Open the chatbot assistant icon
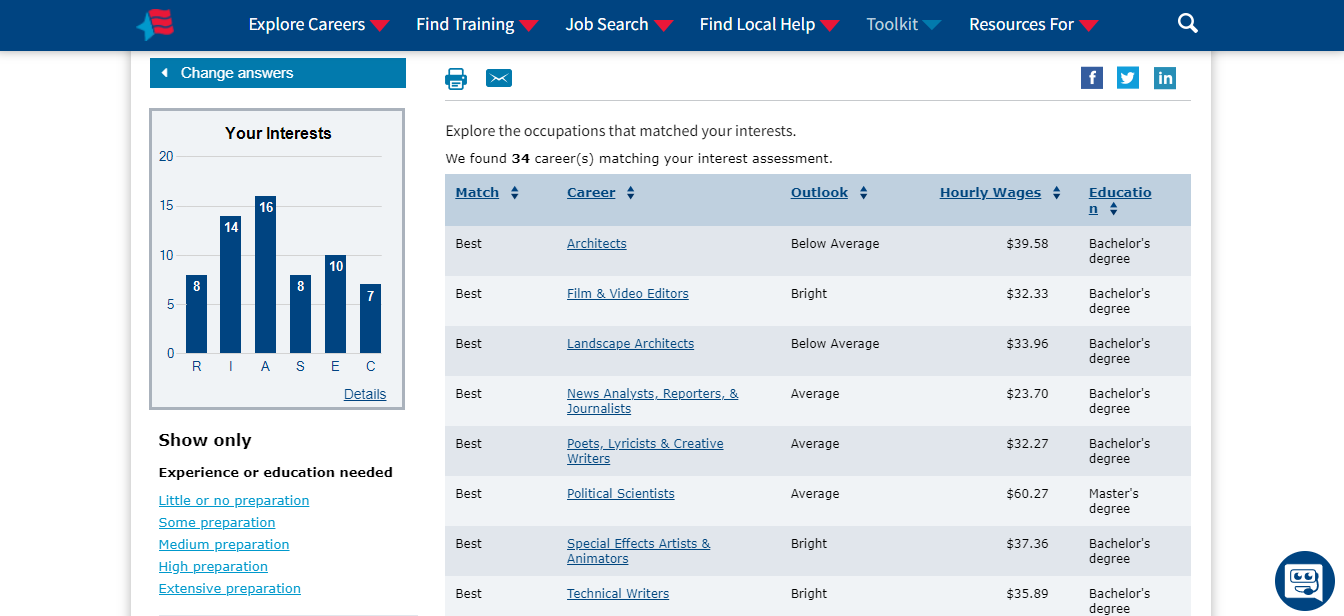This screenshot has height=616, width=1344. click(x=1304, y=581)
